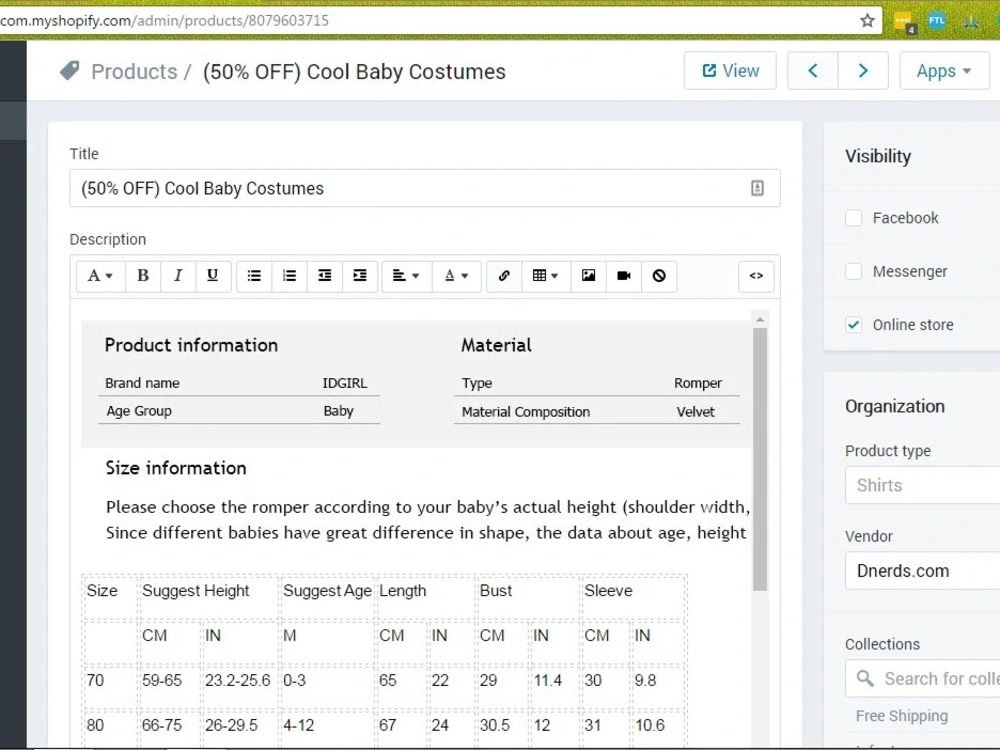This screenshot has width=1000, height=750.
Task: Toggle underline formatting in description editor
Action: click(x=212, y=276)
